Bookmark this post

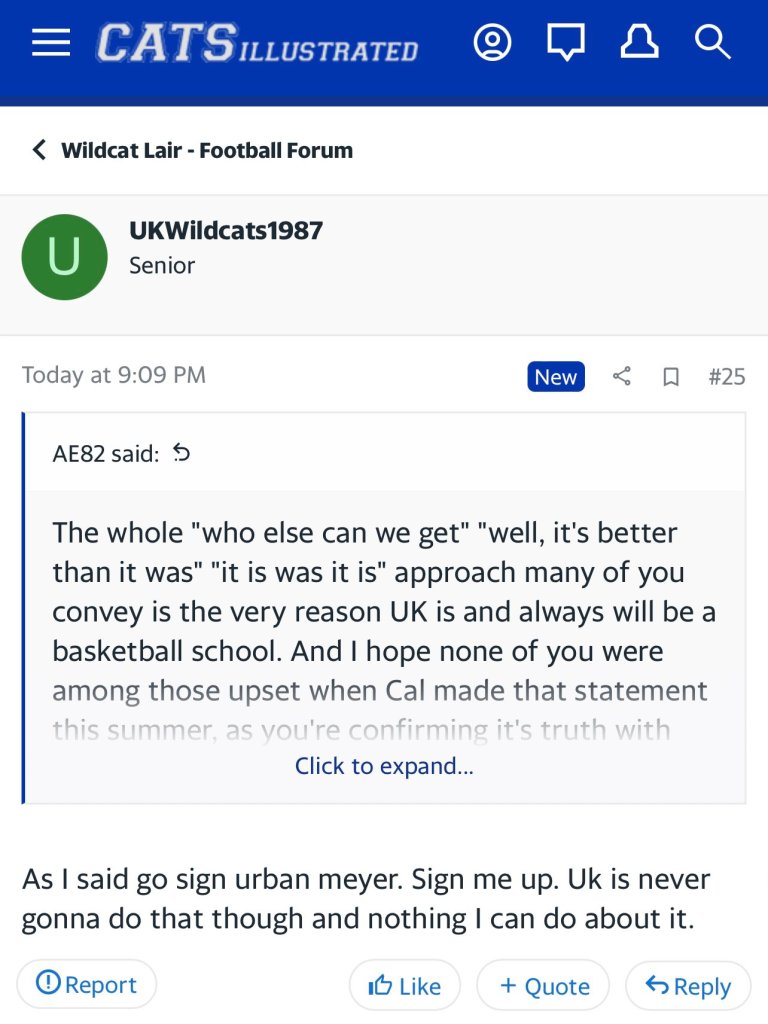pos(671,377)
